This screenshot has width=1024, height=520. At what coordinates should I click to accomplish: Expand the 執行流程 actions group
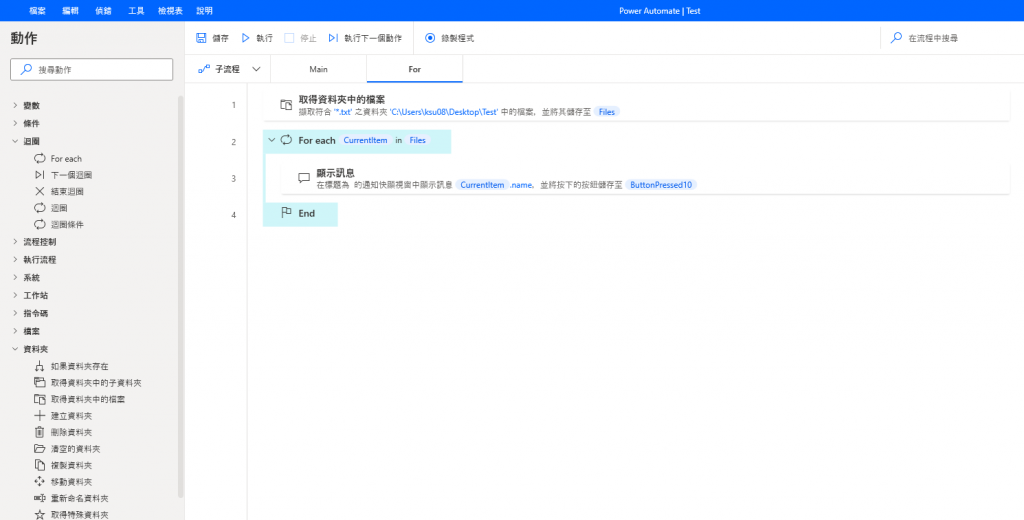point(15,259)
